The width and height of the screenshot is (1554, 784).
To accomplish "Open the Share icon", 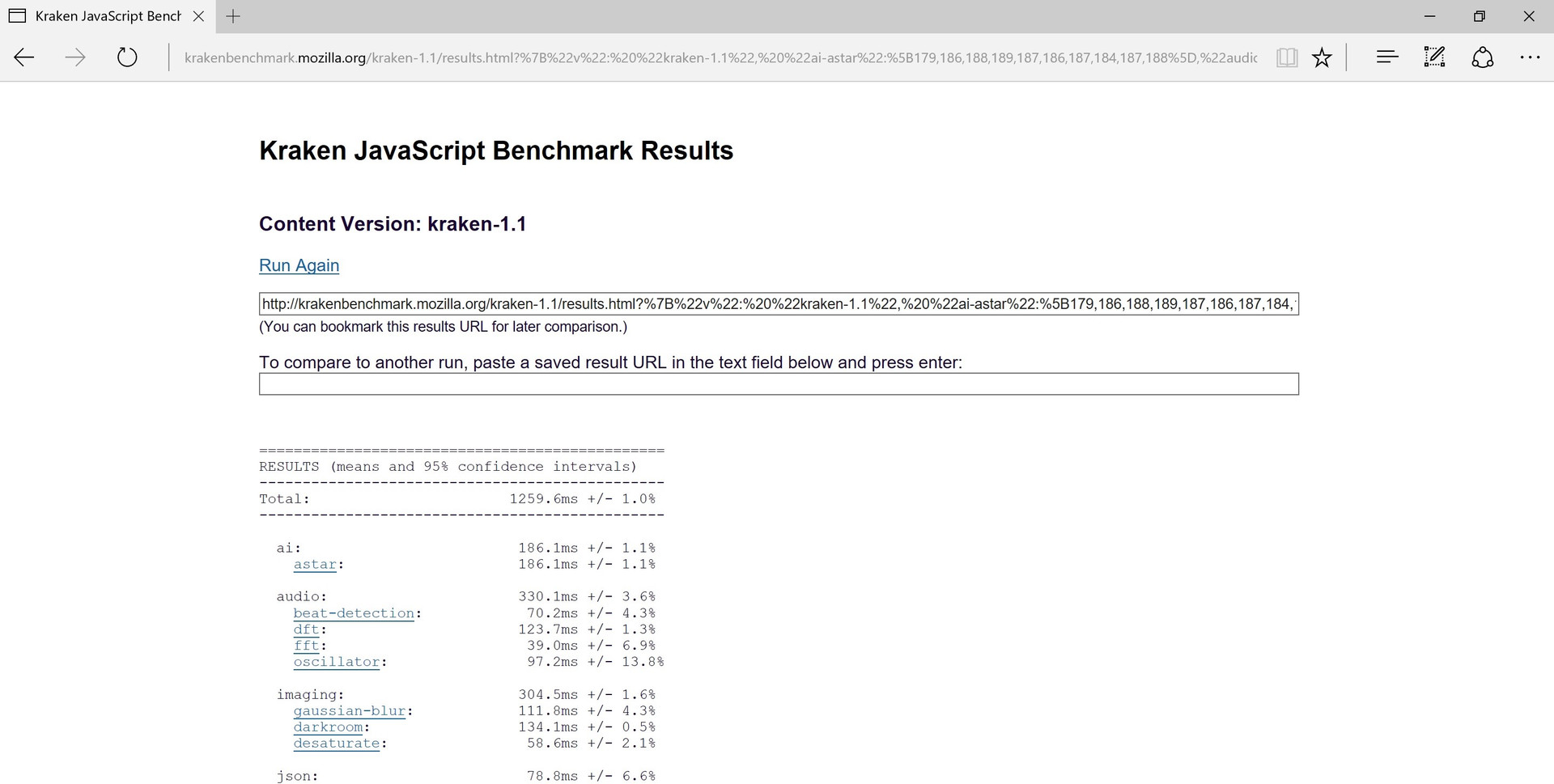I will 1482,57.
